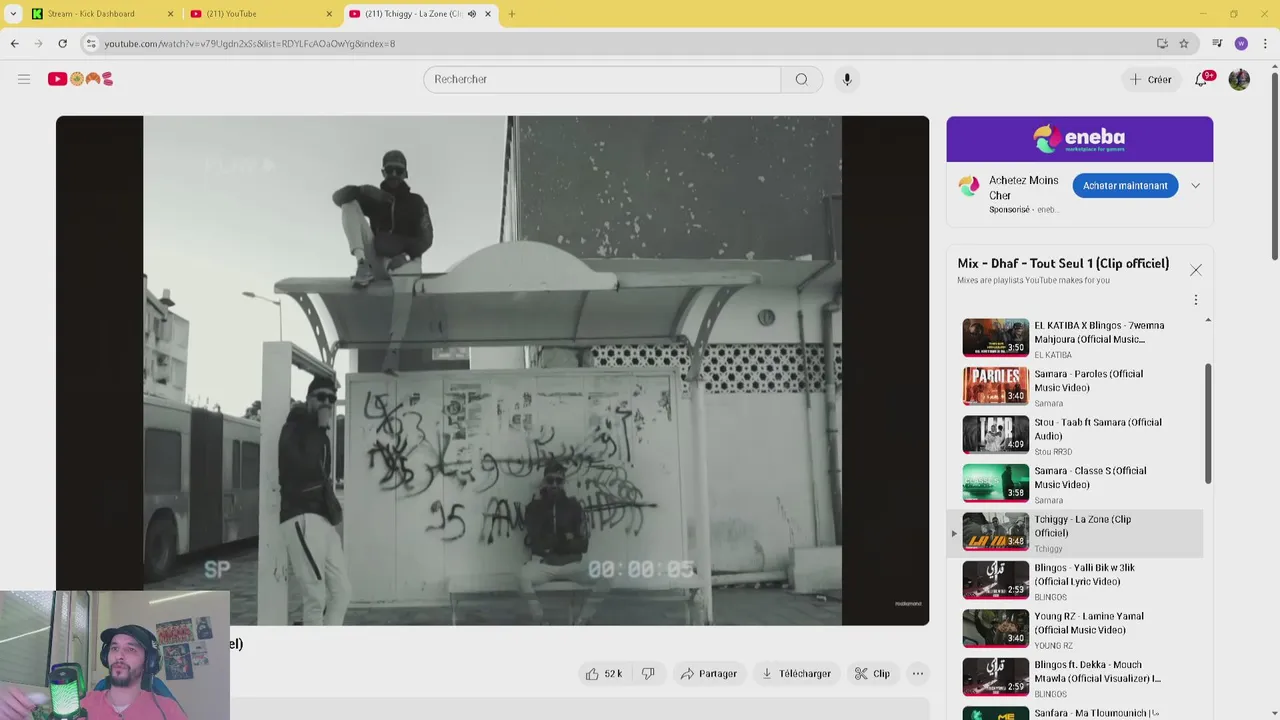Open the Chrome profile avatar
This screenshot has width=1280, height=720.
point(1241,44)
